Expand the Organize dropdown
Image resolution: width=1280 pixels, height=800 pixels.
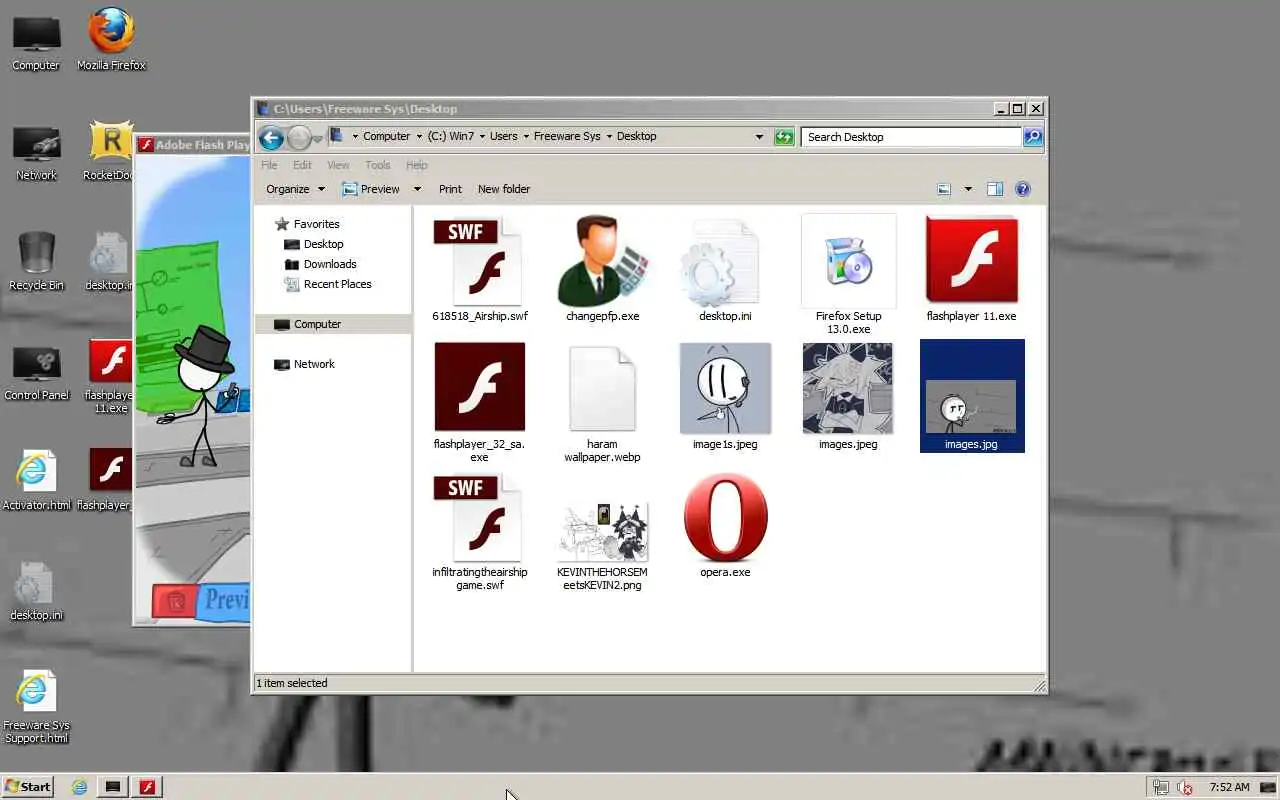point(295,189)
